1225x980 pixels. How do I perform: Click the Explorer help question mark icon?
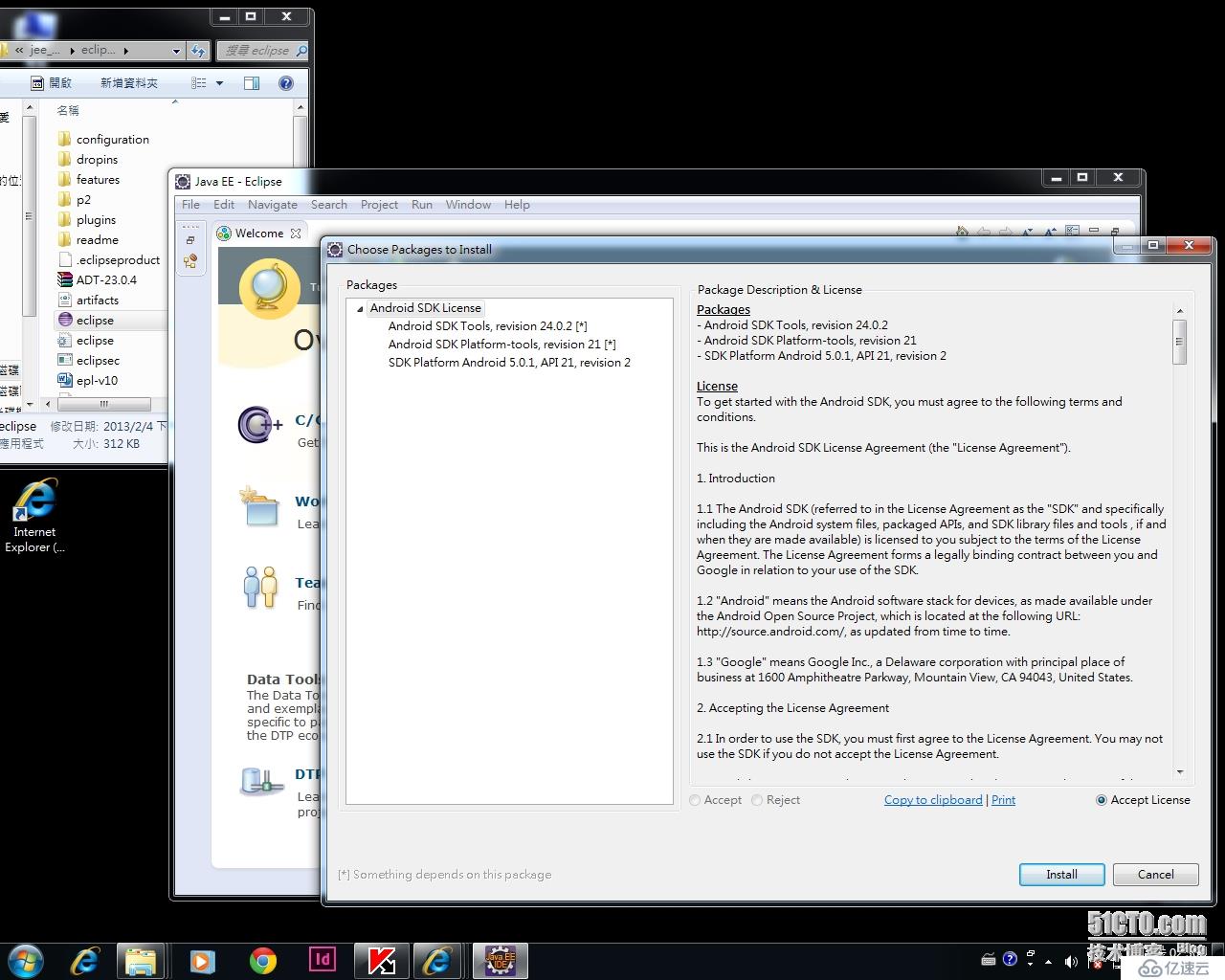(x=285, y=83)
